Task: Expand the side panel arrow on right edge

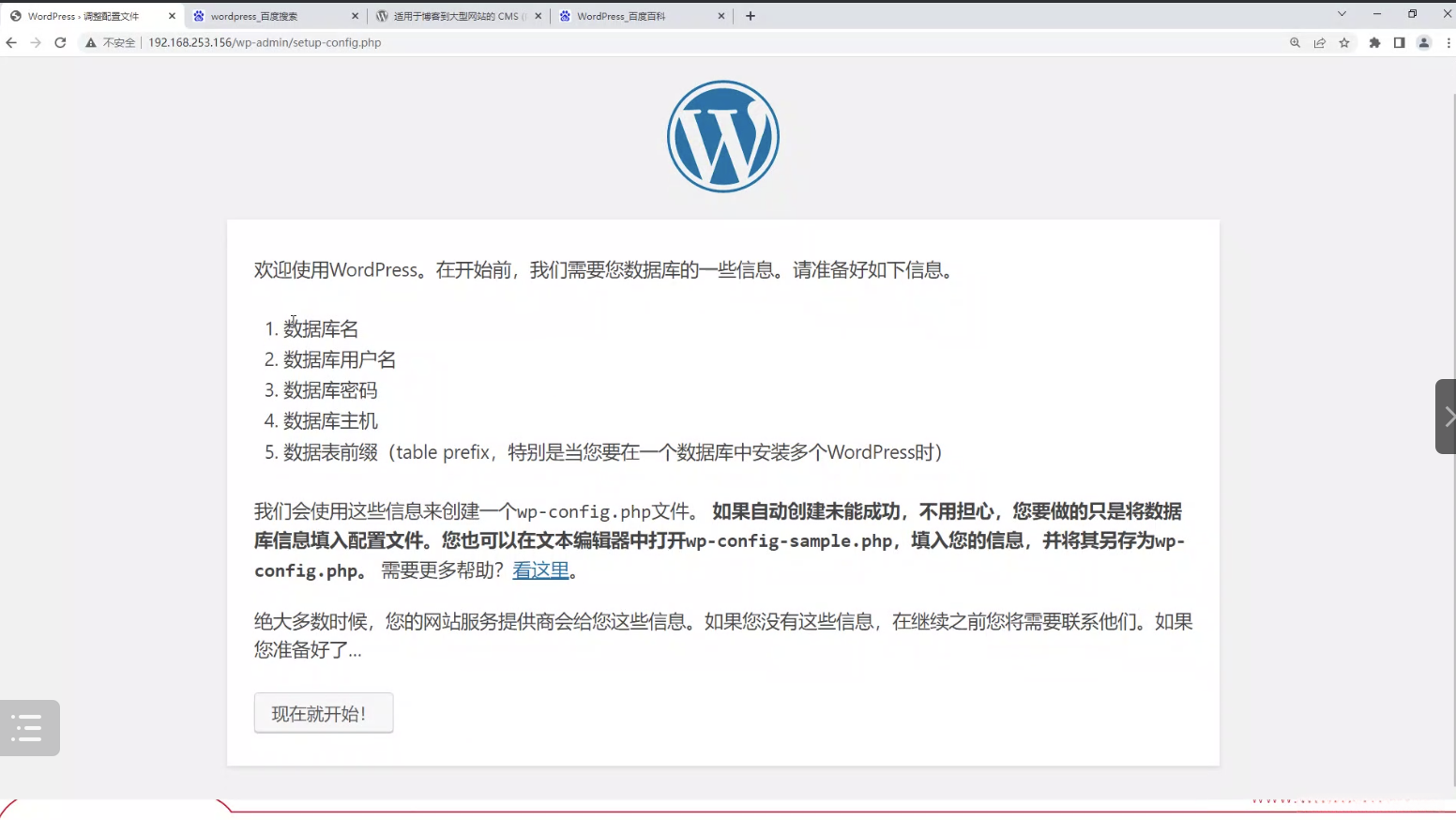Action: pyautogui.click(x=1446, y=417)
